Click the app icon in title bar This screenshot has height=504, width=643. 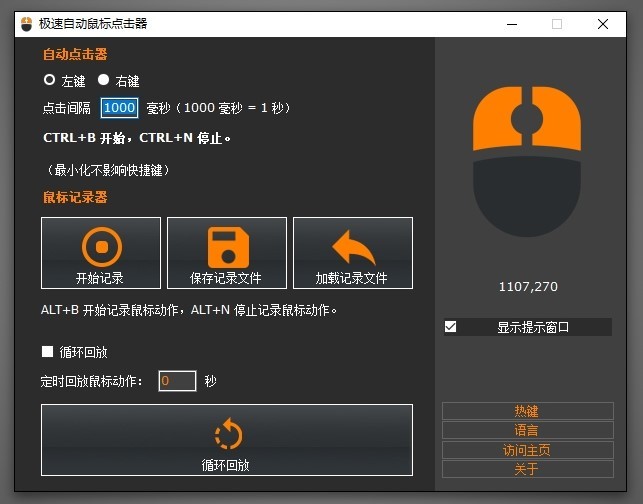27,24
